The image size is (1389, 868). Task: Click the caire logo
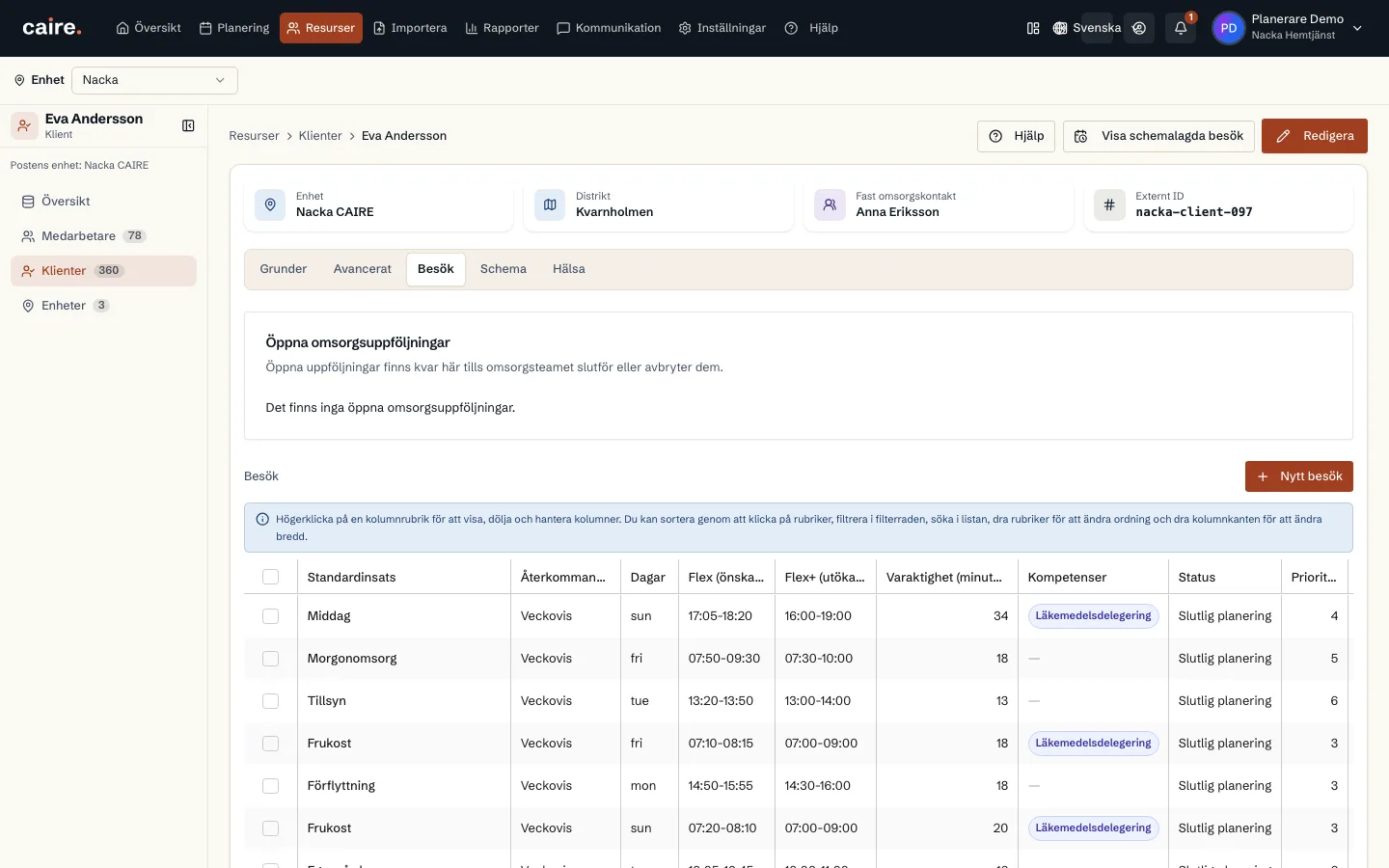pyautogui.click(x=52, y=28)
